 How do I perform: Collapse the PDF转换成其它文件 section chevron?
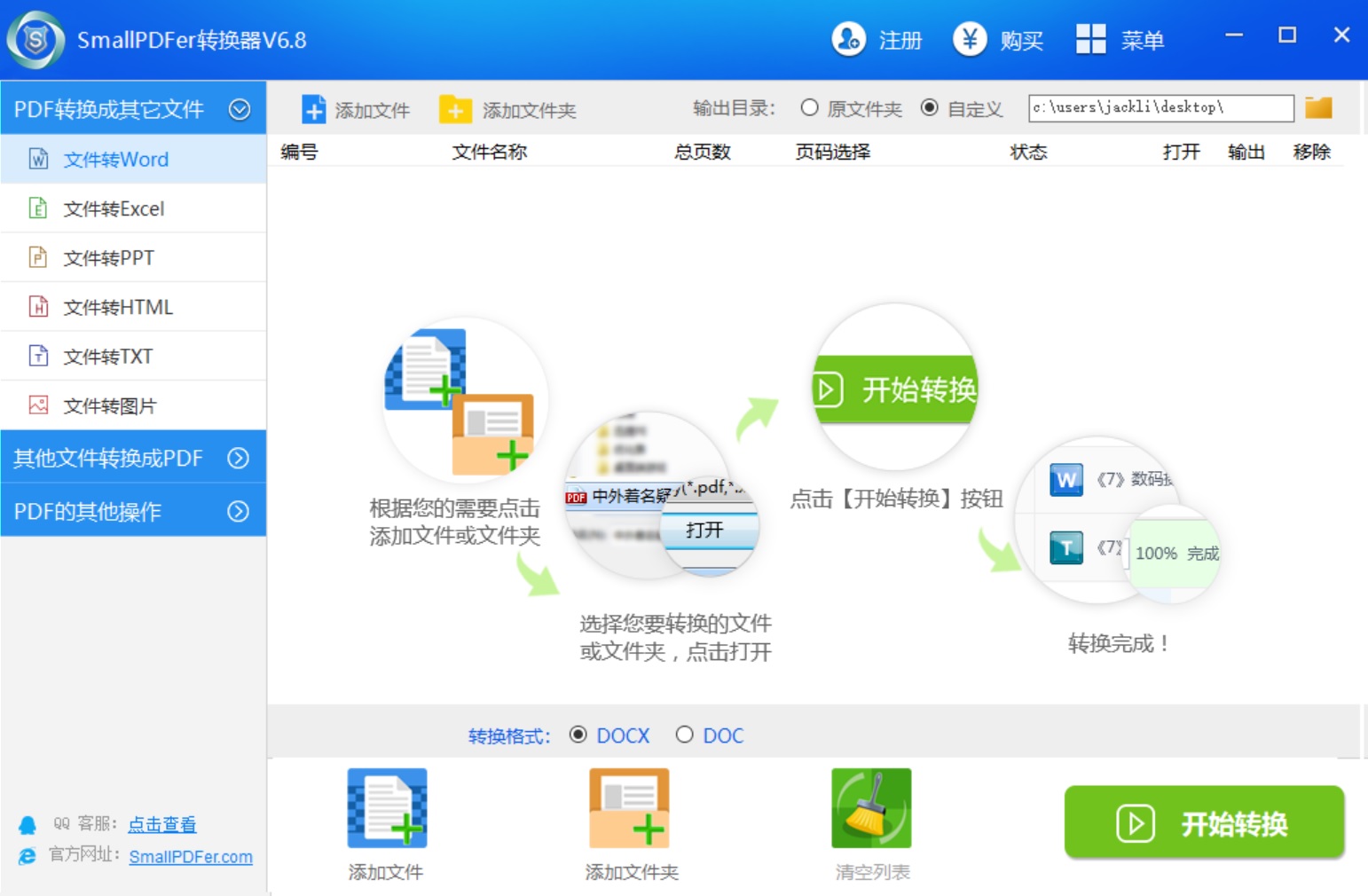click(x=240, y=109)
